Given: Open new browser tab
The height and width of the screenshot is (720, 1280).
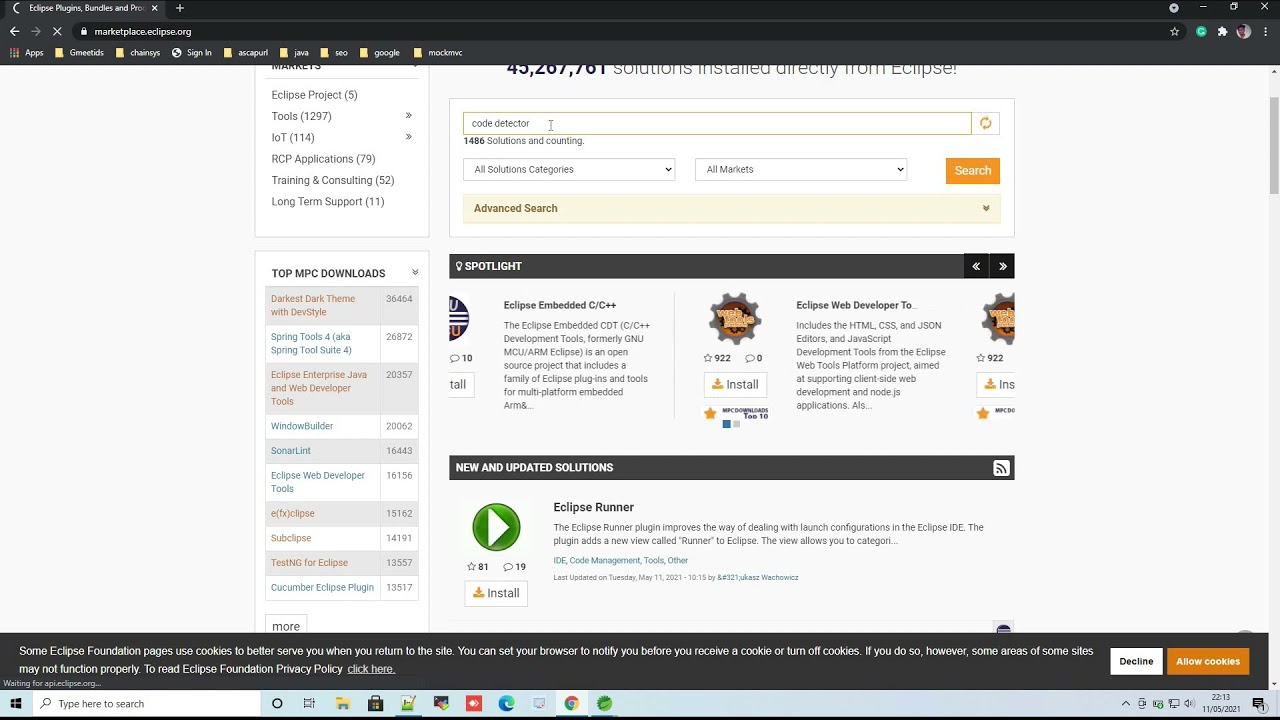Looking at the screenshot, I should tap(180, 8).
